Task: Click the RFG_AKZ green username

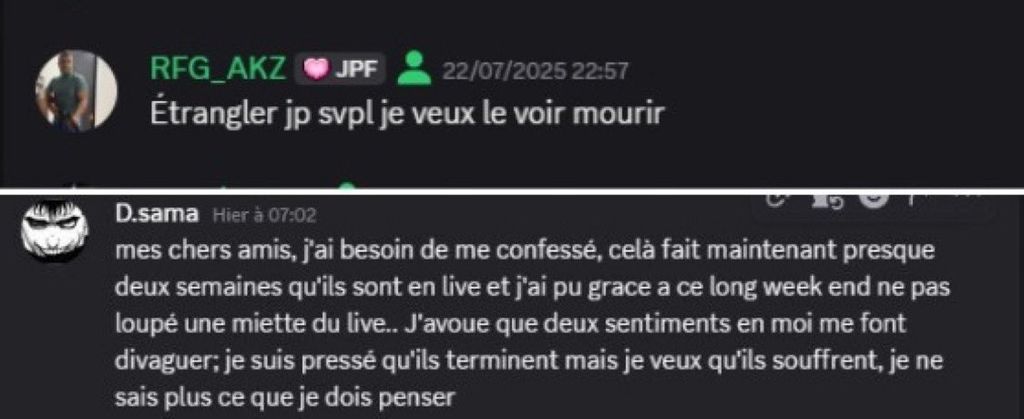Action: tap(218, 69)
